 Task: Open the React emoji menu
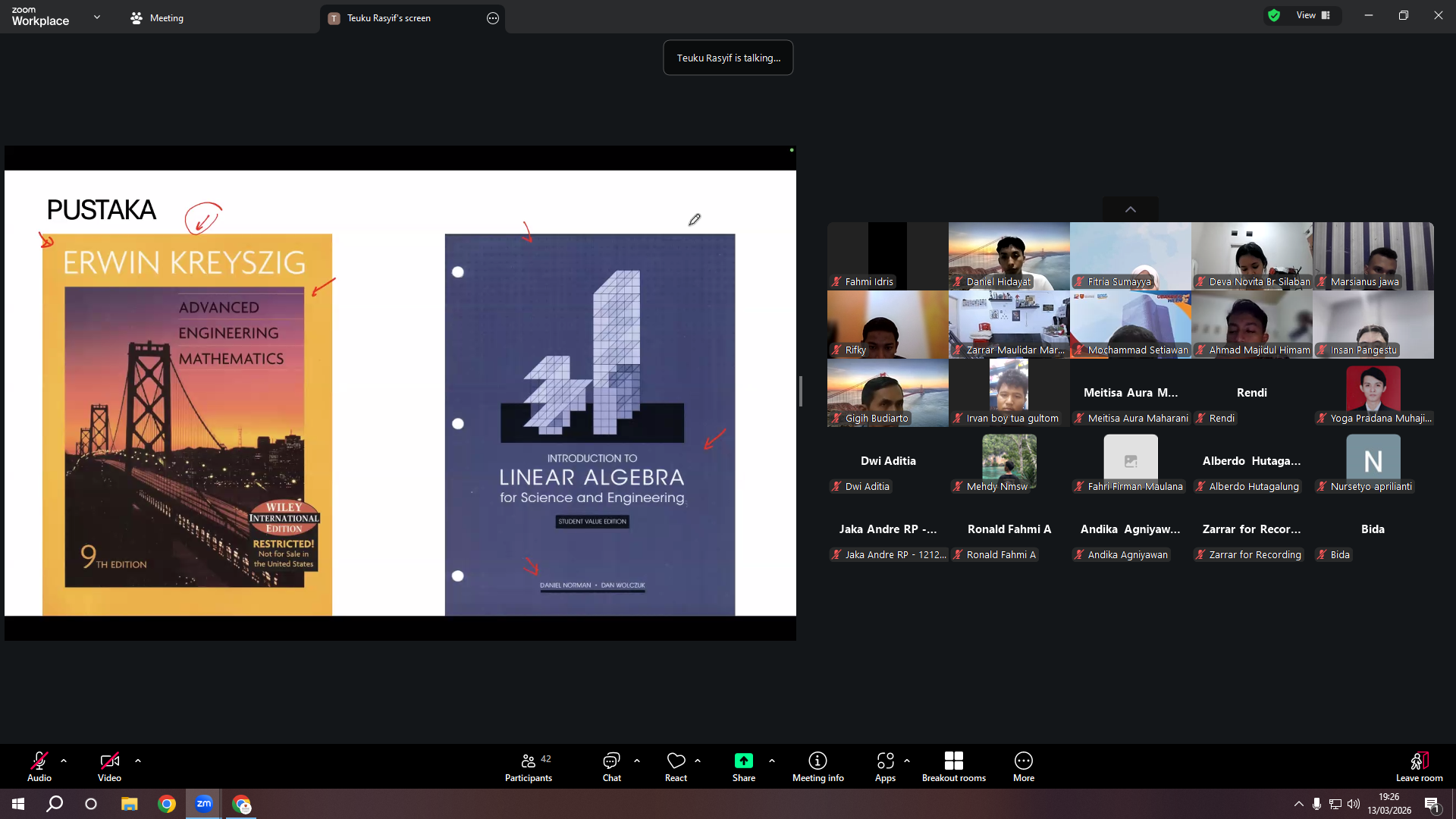coord(676,767)
